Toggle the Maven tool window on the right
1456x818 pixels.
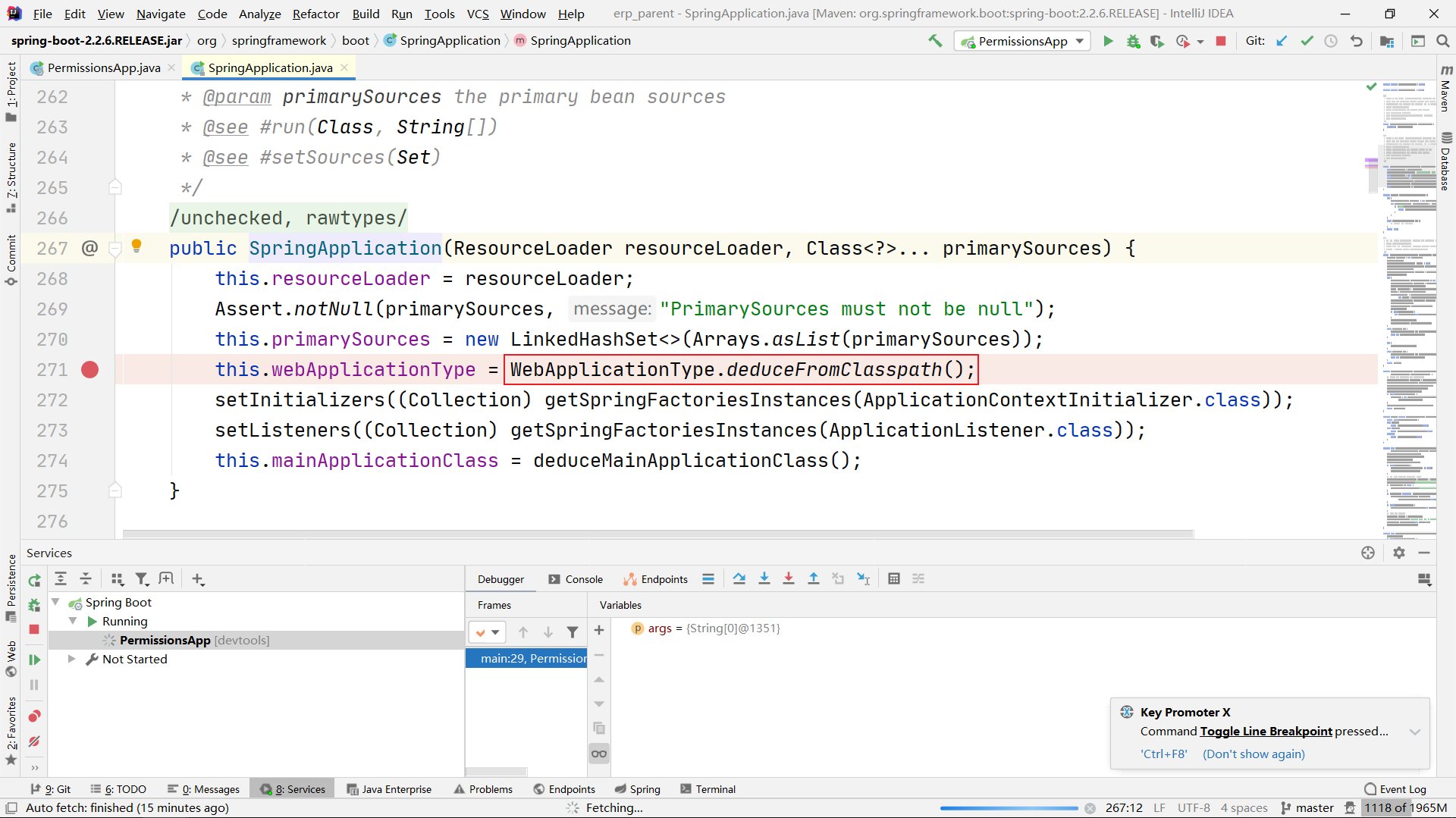pyautogui.click(x=1446, y=89)
